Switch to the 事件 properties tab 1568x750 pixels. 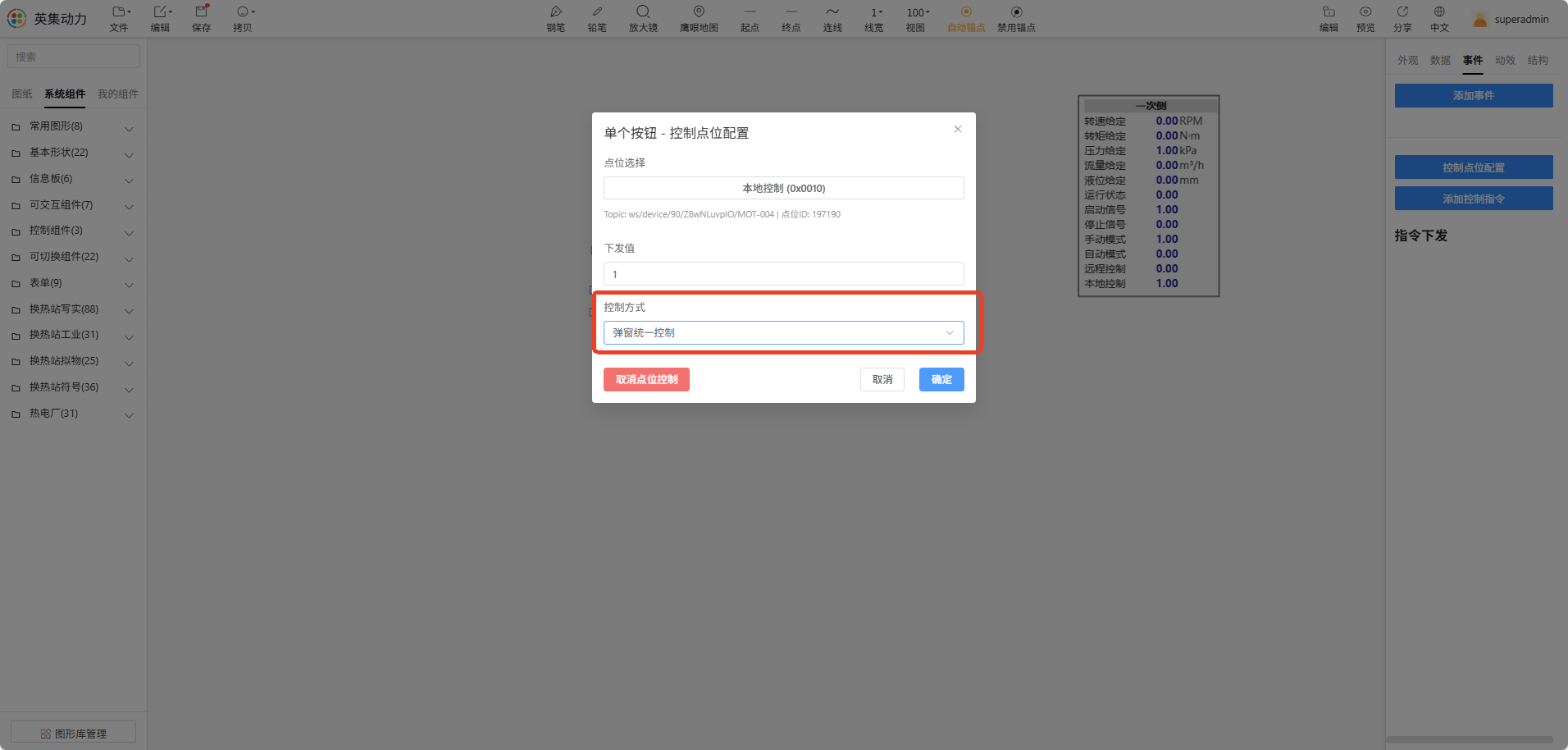click(1473, 60)
